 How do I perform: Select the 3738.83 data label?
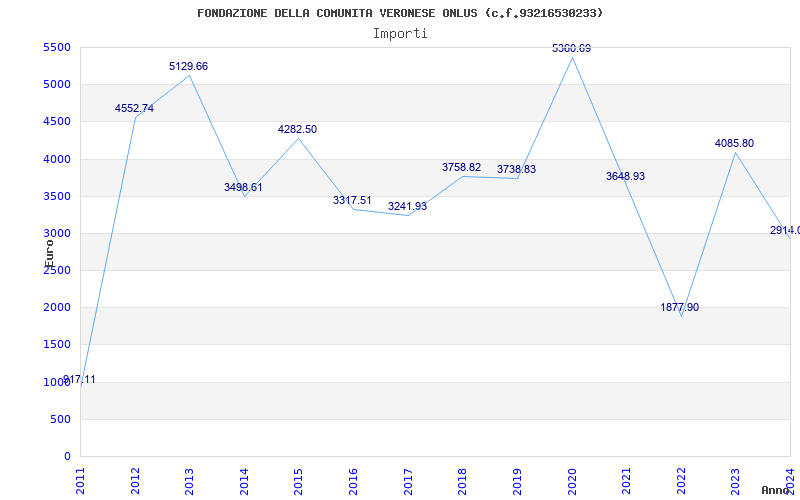click(516, 169)
